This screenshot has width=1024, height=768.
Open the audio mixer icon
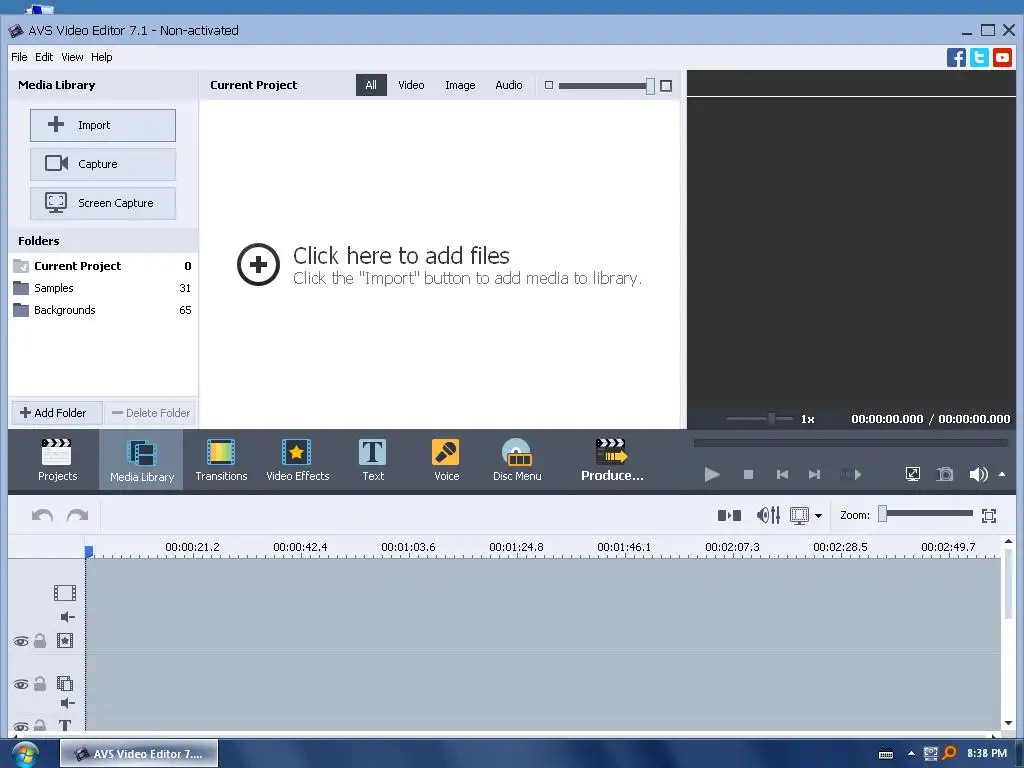tap(768, 515)
